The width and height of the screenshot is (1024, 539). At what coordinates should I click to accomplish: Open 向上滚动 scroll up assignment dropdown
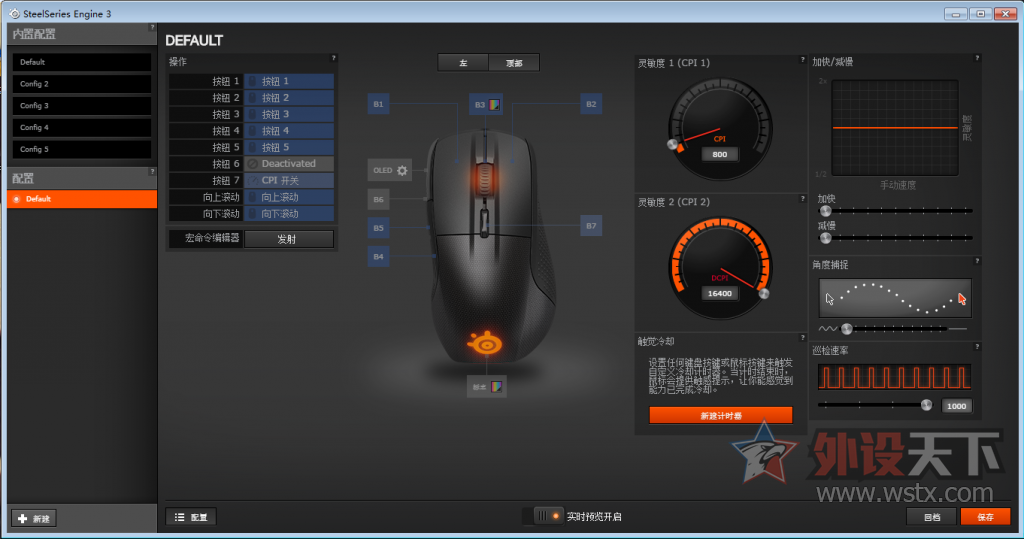pyautogui.click(x=289, y=197)
